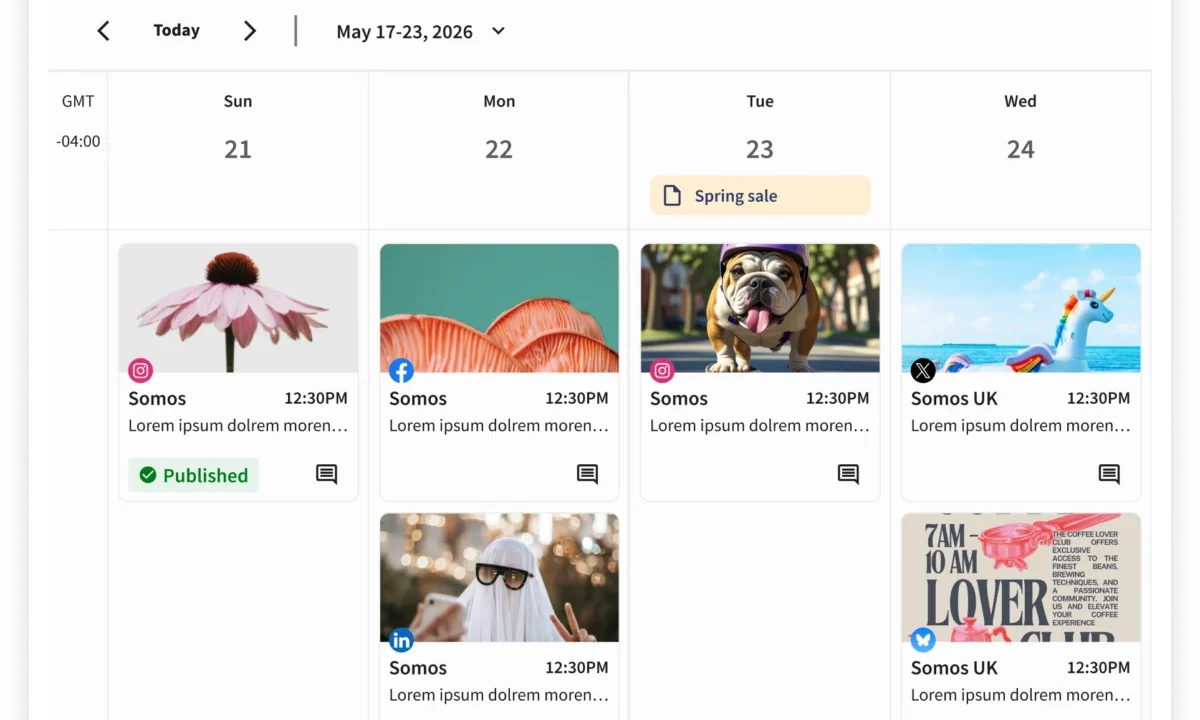Open comments on Monday's mushroom post
The height and width of the screenshot is (720, 1200).
[588, 474]
